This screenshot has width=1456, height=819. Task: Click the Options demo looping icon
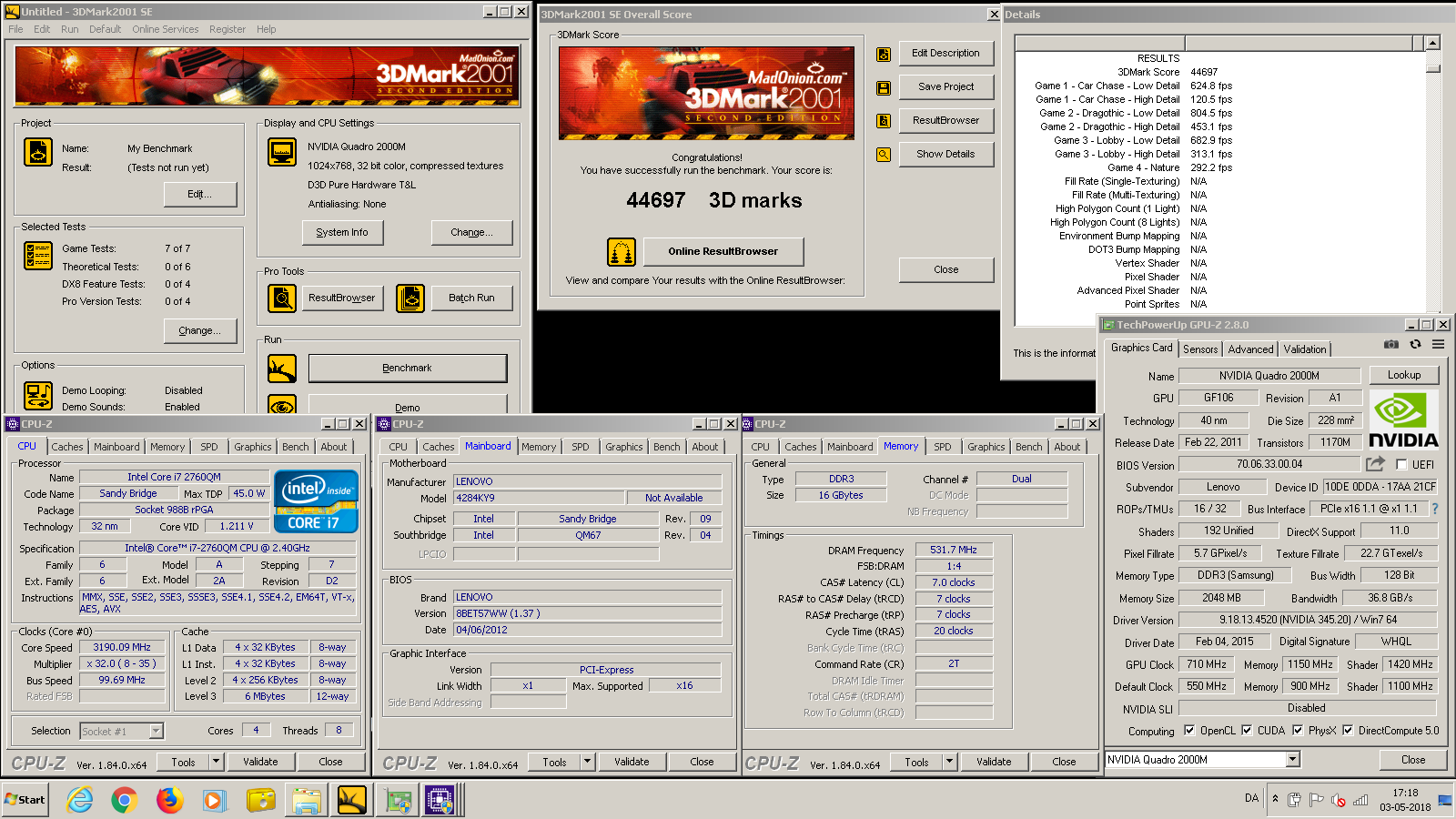click(x=38, y=396)
